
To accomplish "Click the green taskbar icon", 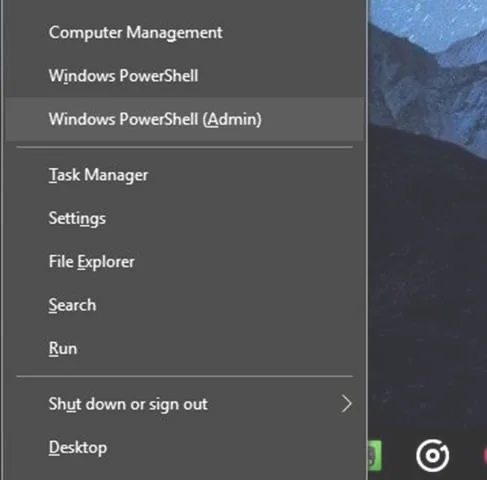I will 375,455.
